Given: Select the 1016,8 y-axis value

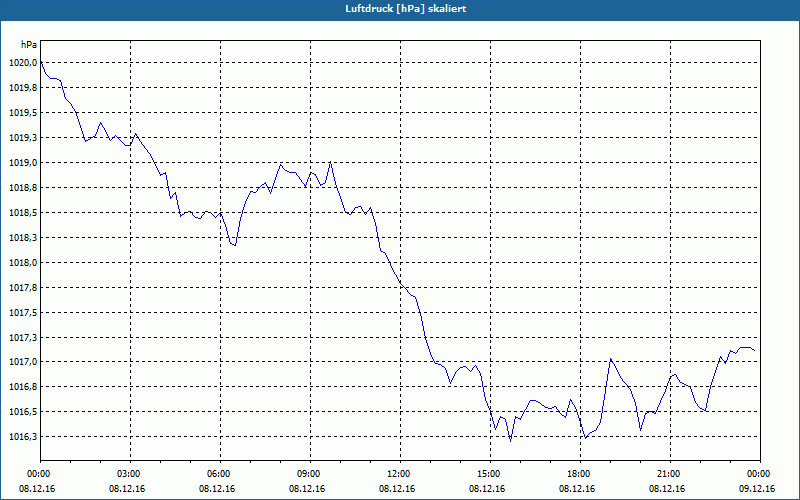Looking at the screenshot, I should (x=23, y=387).
